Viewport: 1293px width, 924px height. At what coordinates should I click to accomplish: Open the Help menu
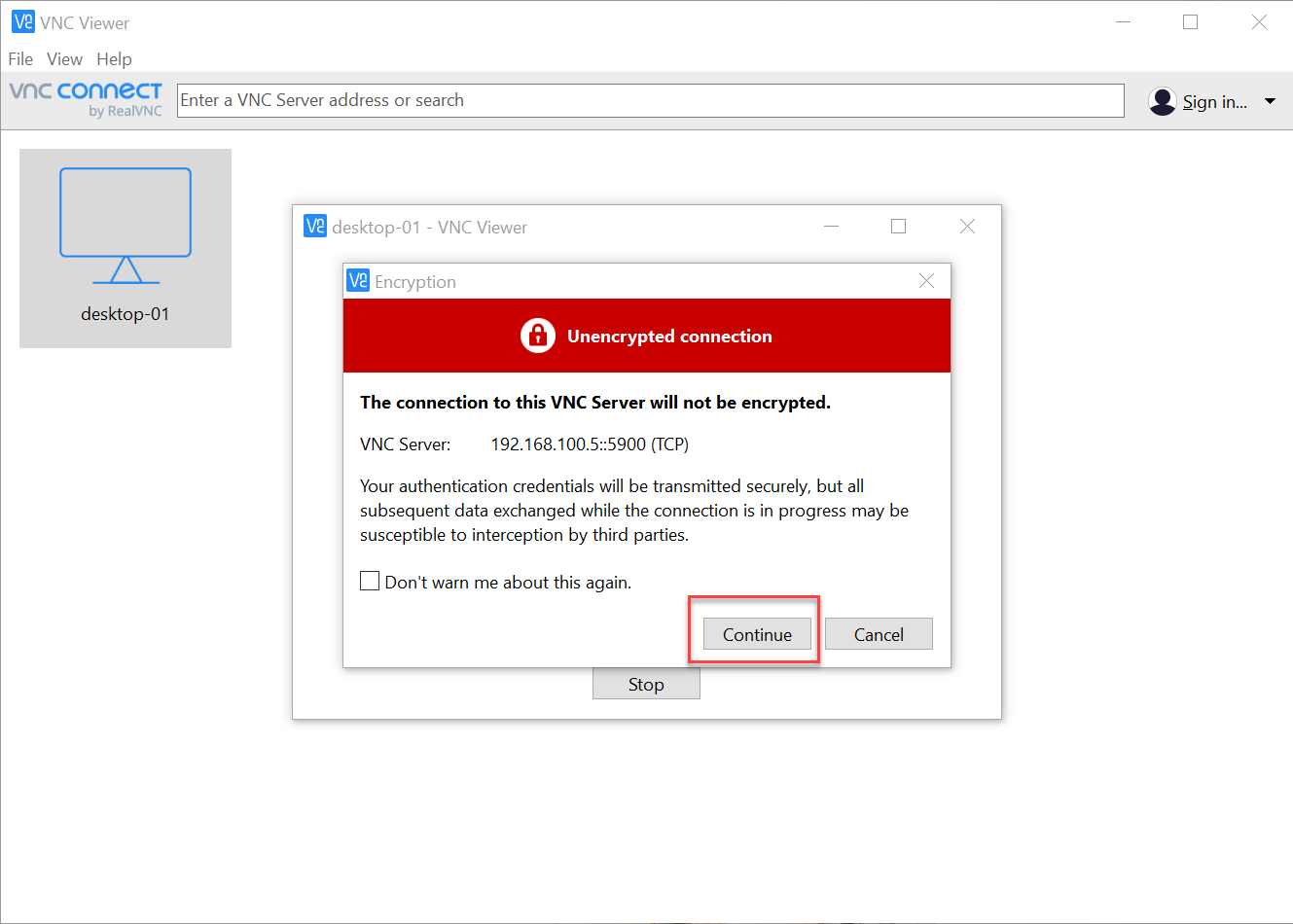click(x=114, y=59)
